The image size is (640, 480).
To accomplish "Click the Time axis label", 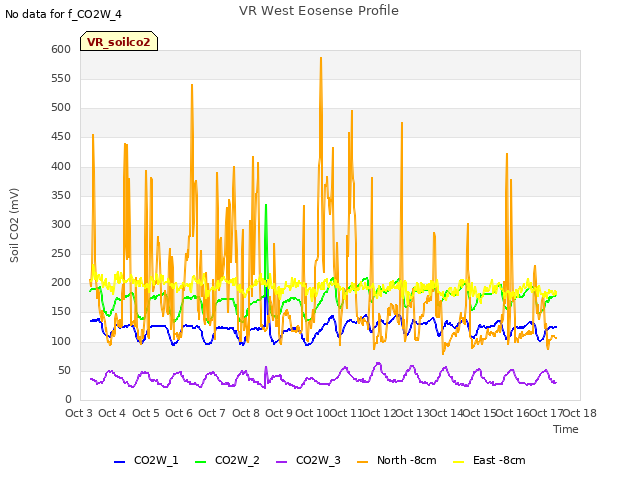I will pyautogui.click(x=566, y=429).
